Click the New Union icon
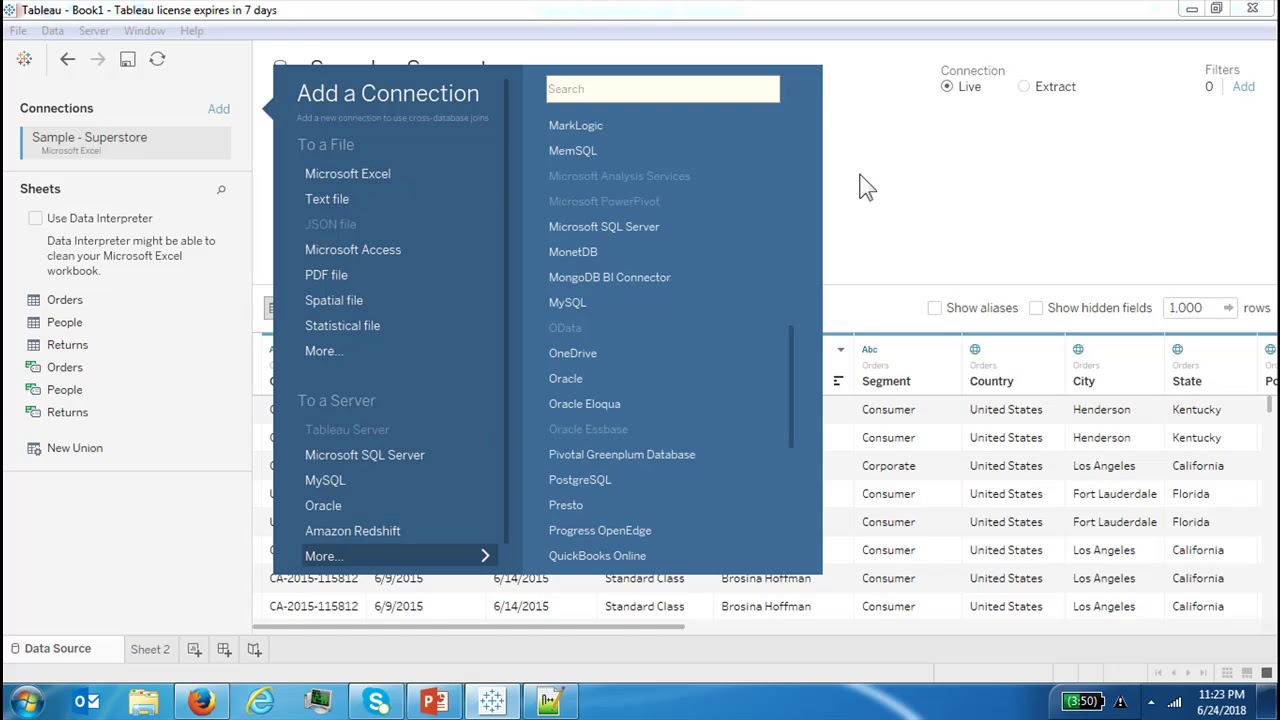Viewport: 1280px width, 720px height. point(34,448)
